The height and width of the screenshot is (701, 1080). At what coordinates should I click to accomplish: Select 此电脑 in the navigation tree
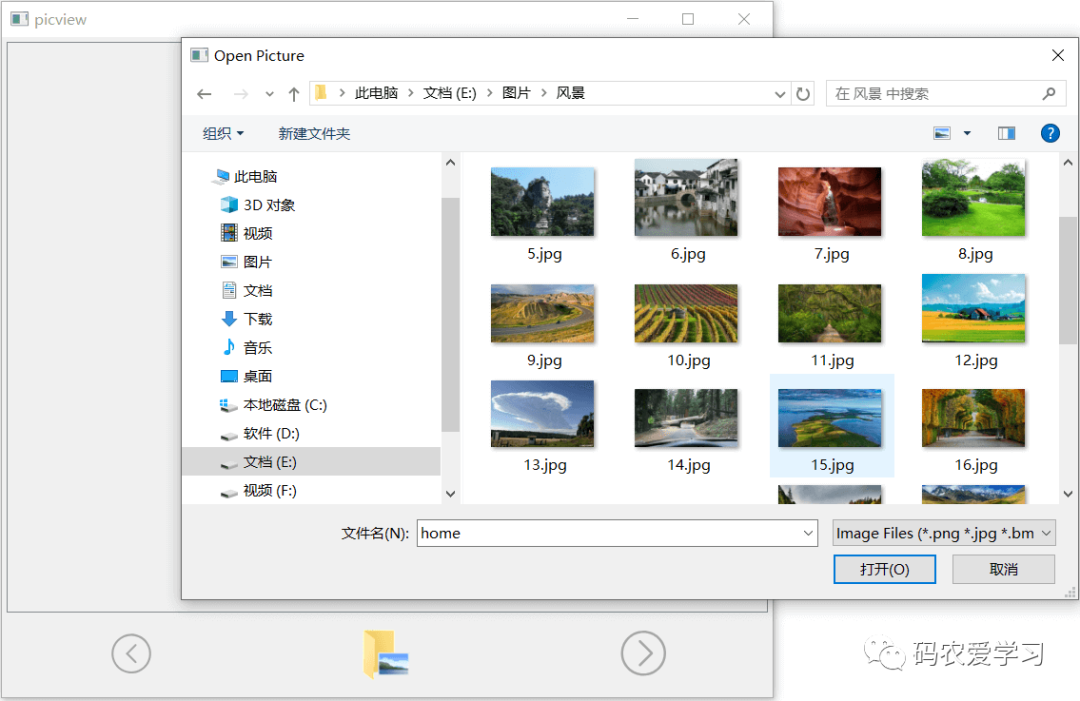(x=245, y=176)
